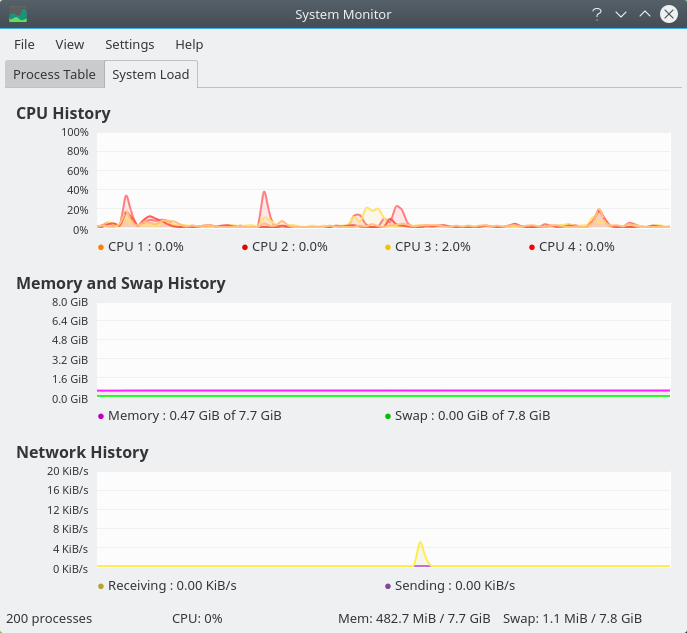Open the Settings menu
687x633 pixels.
coord(130,44)
